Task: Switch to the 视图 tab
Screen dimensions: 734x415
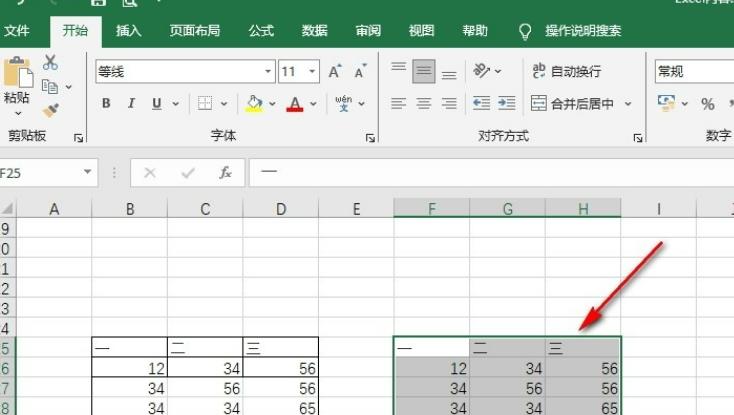Action: pyautogui.click(x=422, y=31)
